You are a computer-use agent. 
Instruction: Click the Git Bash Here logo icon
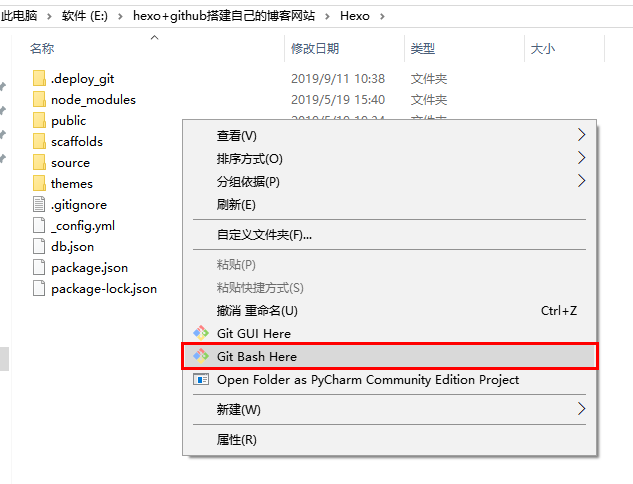click(201, 356)
